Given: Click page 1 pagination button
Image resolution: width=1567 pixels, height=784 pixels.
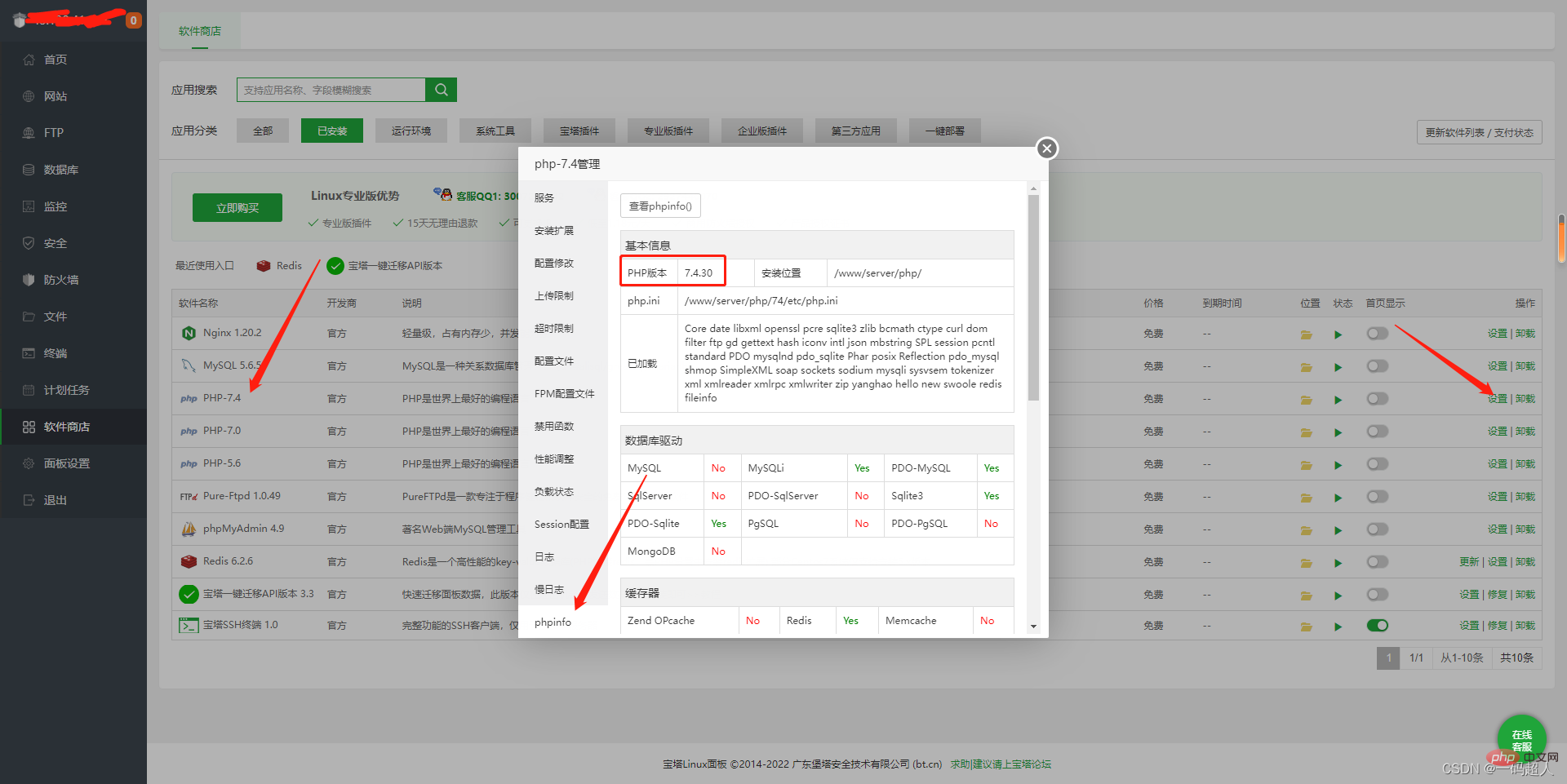Looking at the screenshot, I should (1388, 658).
